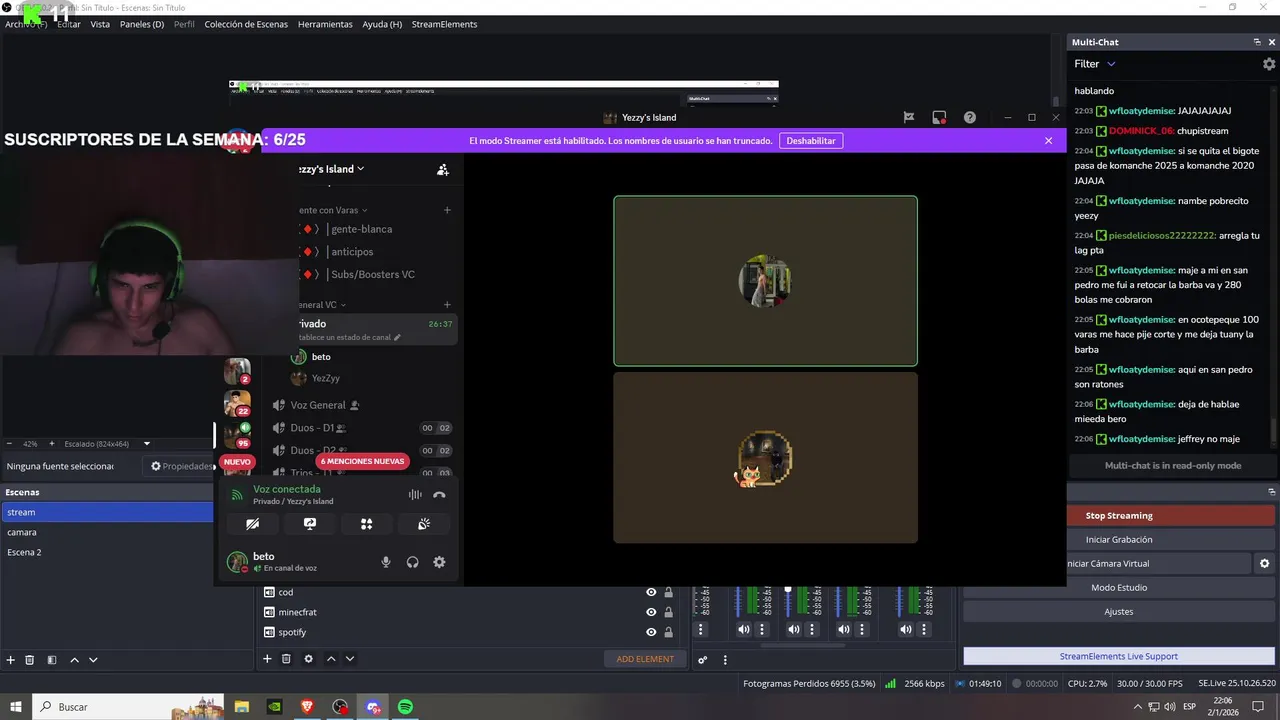Open Multi-Chat settings gear
The image size is (1280, 720).
coord(1269,64)
